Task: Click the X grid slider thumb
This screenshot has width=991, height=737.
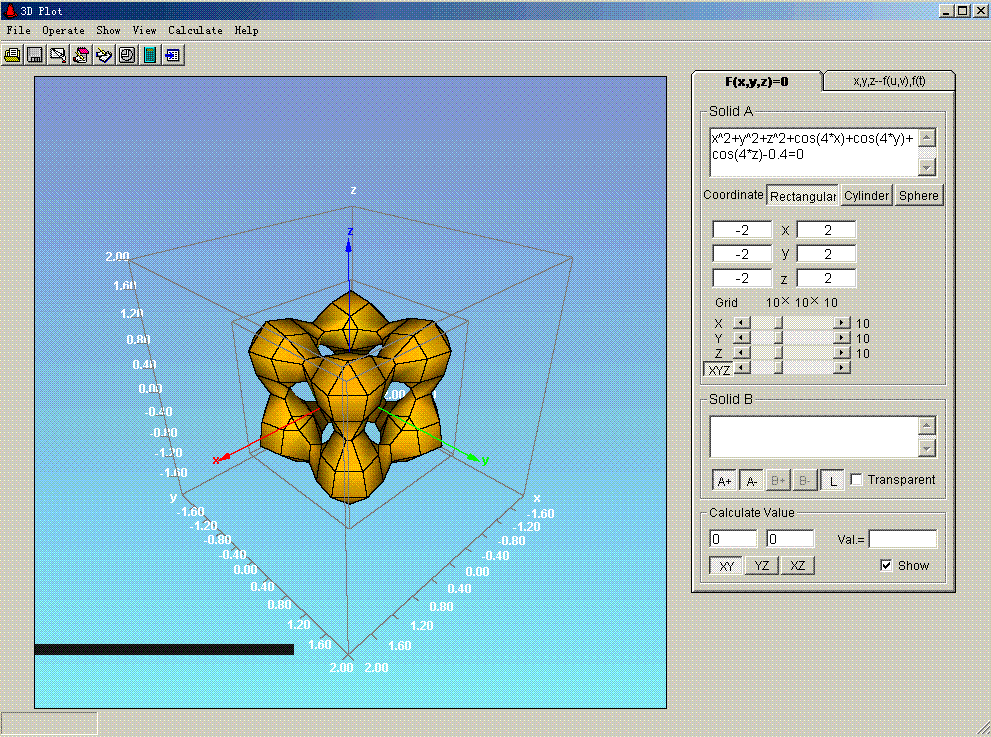Action: coord(778,323)
